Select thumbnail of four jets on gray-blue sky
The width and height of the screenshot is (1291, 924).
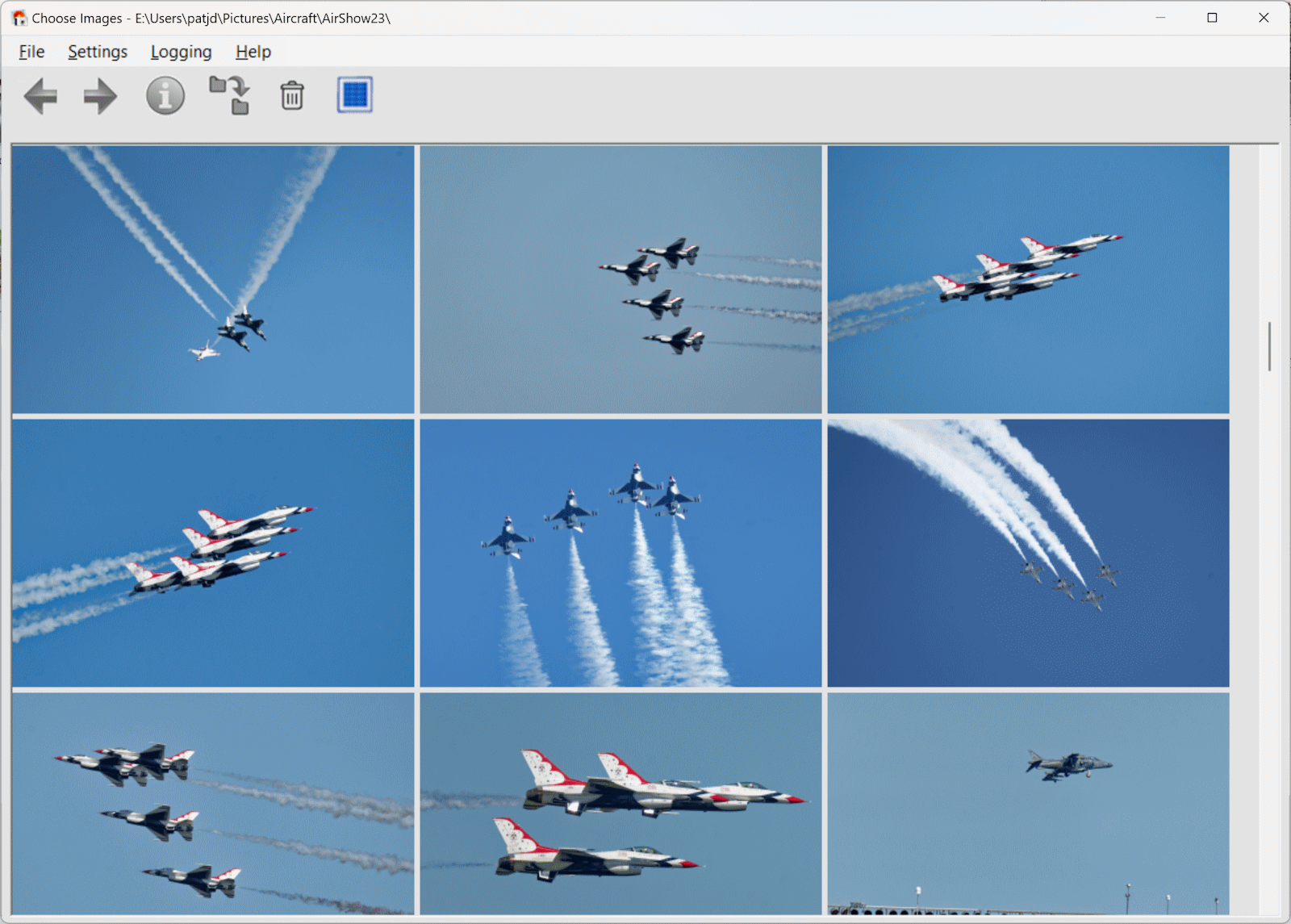[x=620, y=279]
